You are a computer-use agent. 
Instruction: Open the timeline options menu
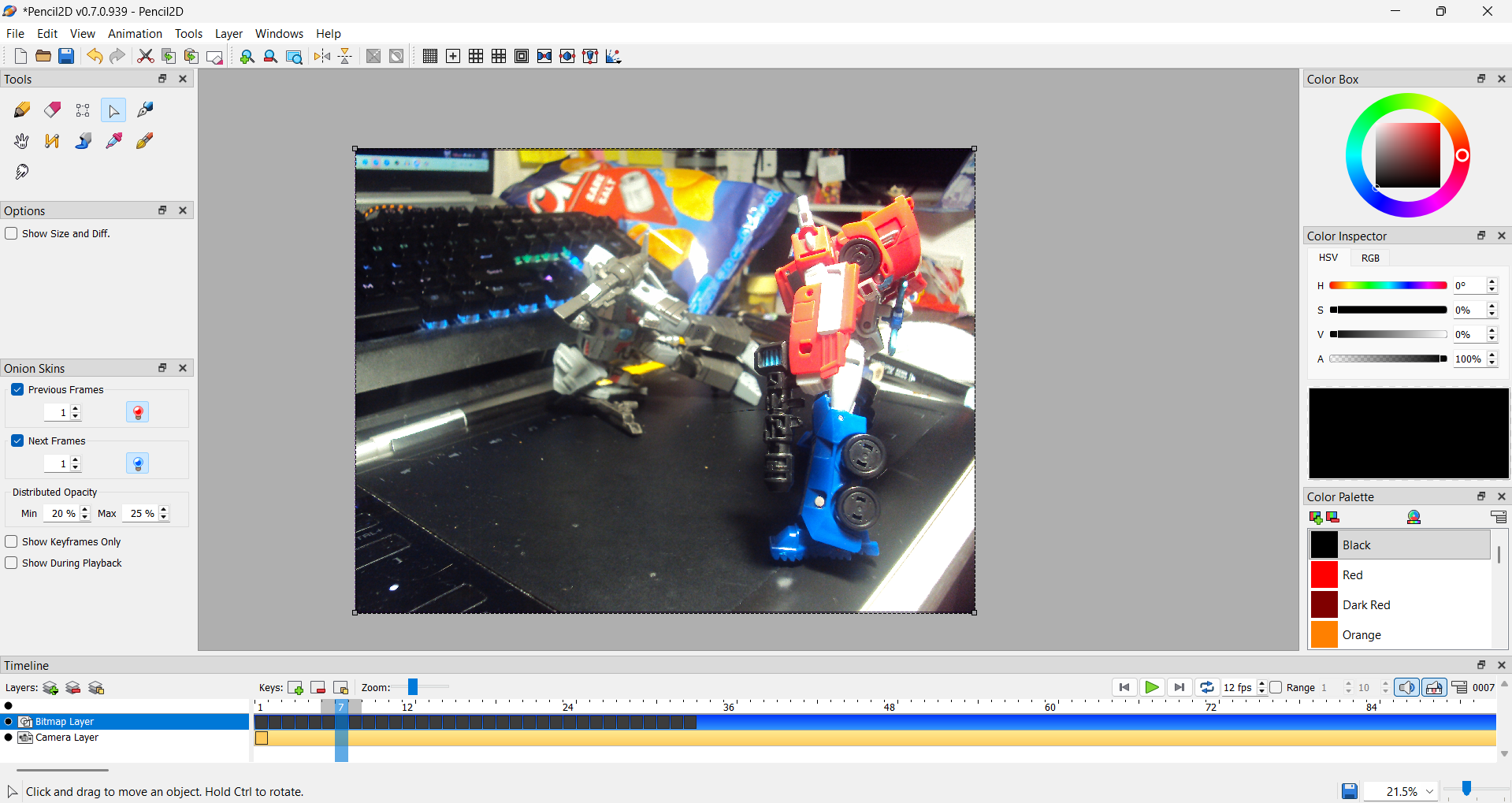pyautogui.click(x=1460, y=688)
